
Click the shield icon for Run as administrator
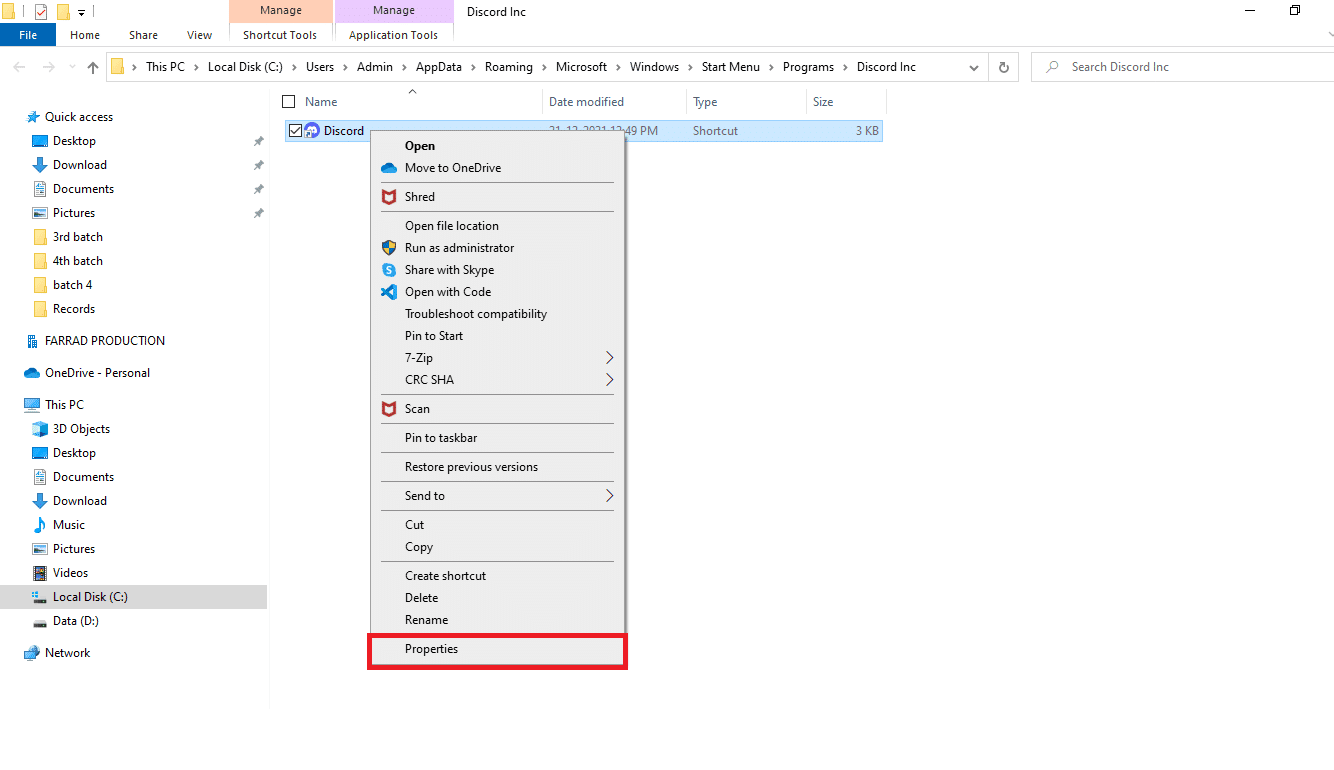[x=389, y=248]
